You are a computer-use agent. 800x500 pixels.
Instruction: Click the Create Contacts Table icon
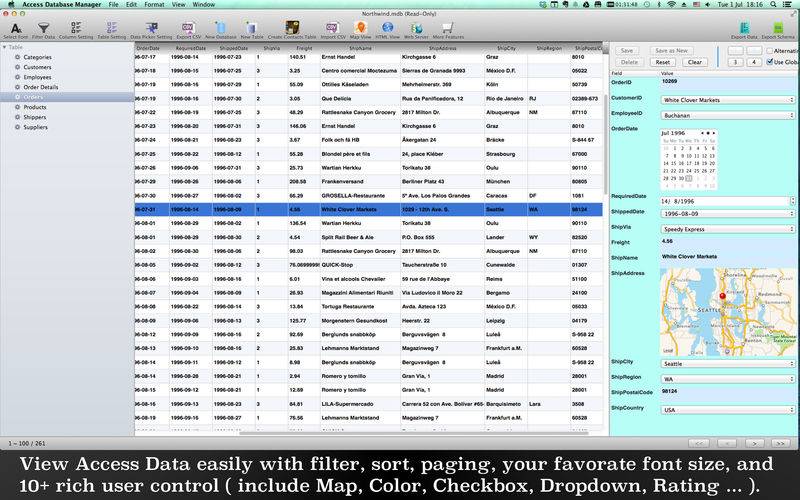coord(290,28)
